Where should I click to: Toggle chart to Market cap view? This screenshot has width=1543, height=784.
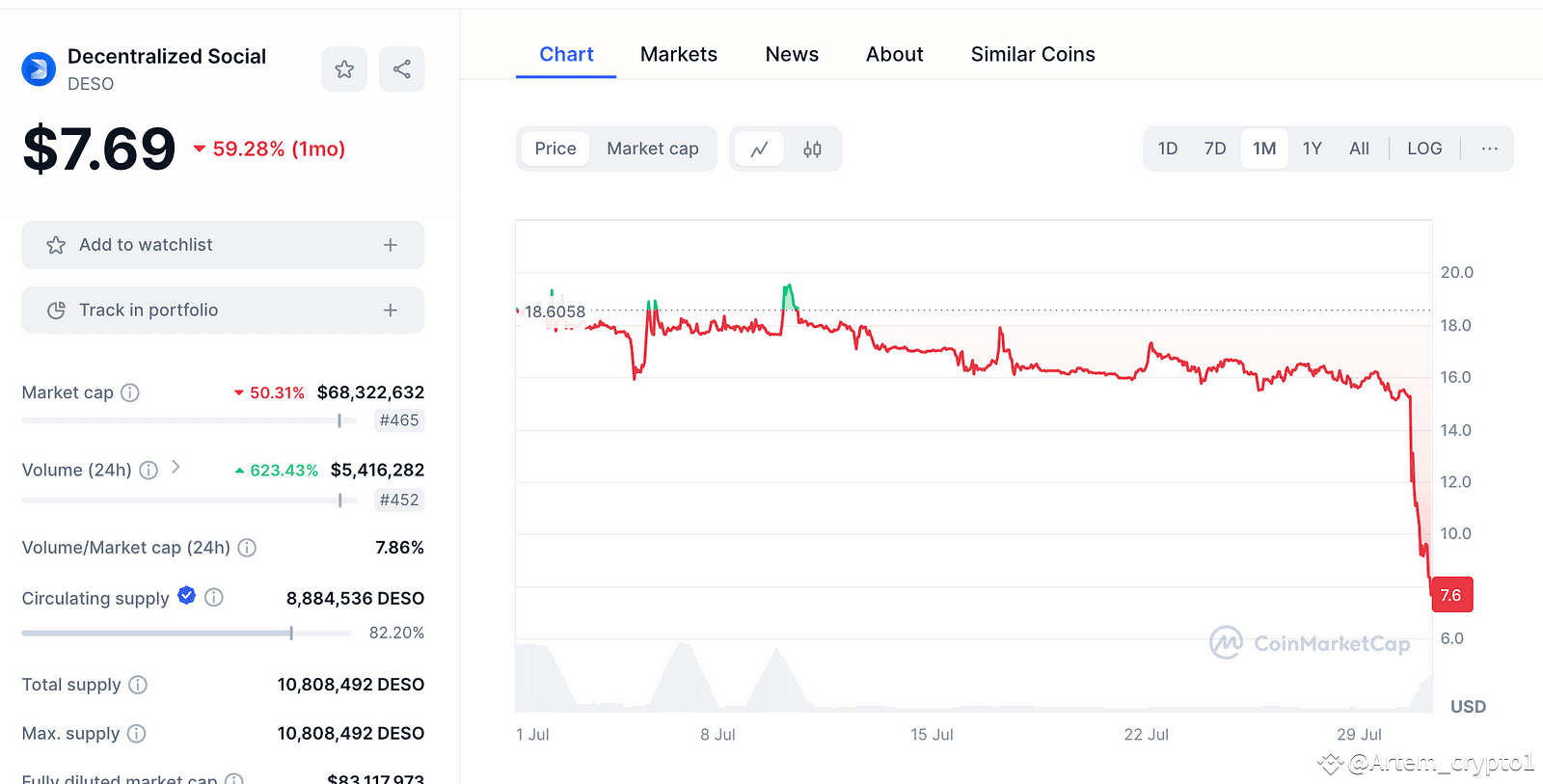652,149
